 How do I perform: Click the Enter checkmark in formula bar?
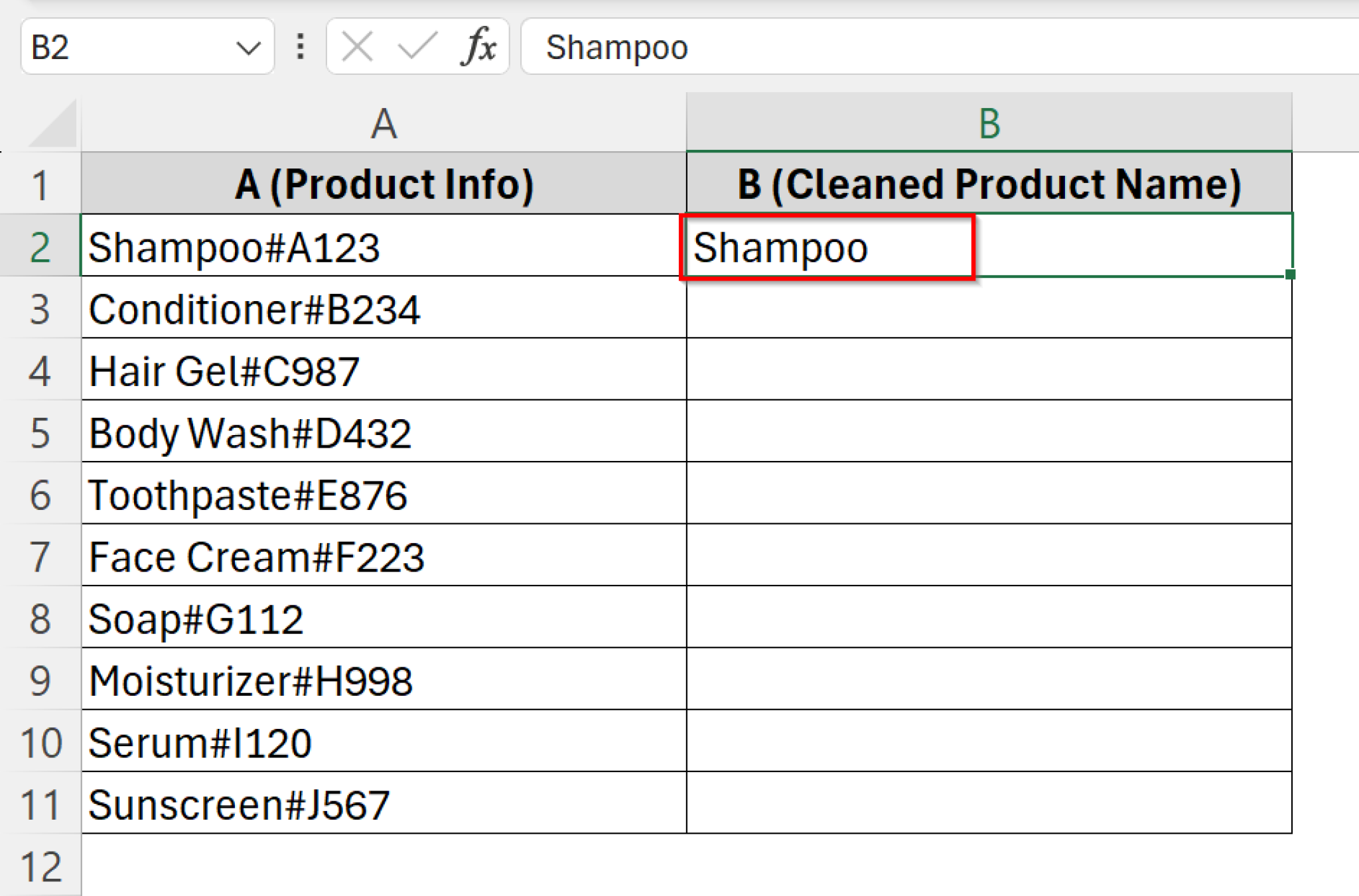click(x=418, y=46)
